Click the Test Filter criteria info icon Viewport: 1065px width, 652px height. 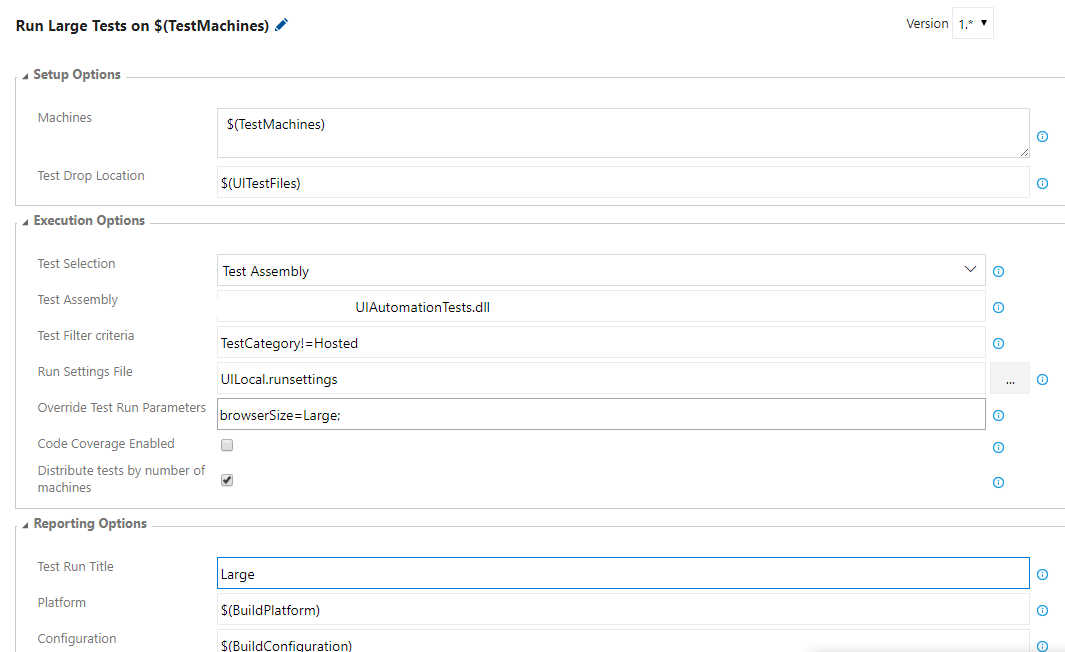(x=998, y=342)
